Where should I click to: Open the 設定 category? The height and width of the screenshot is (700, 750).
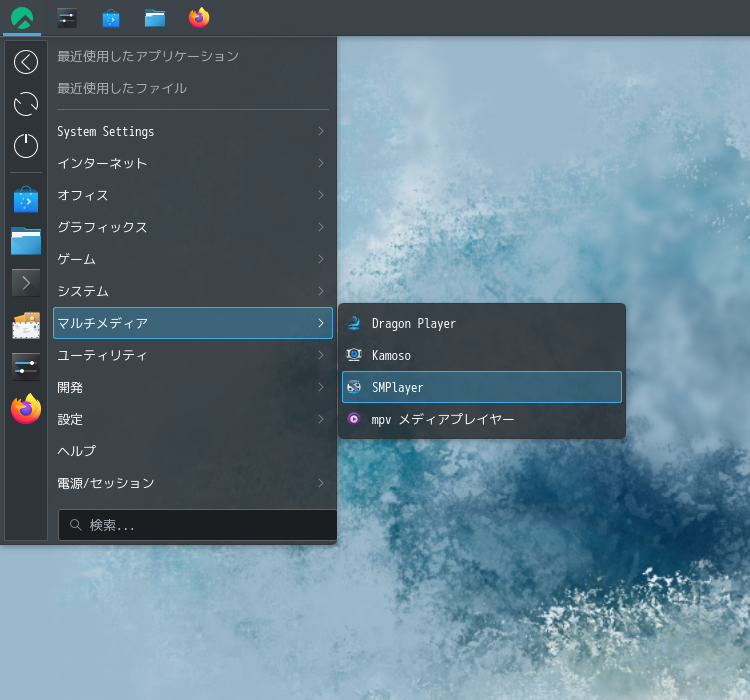point(192,419)
